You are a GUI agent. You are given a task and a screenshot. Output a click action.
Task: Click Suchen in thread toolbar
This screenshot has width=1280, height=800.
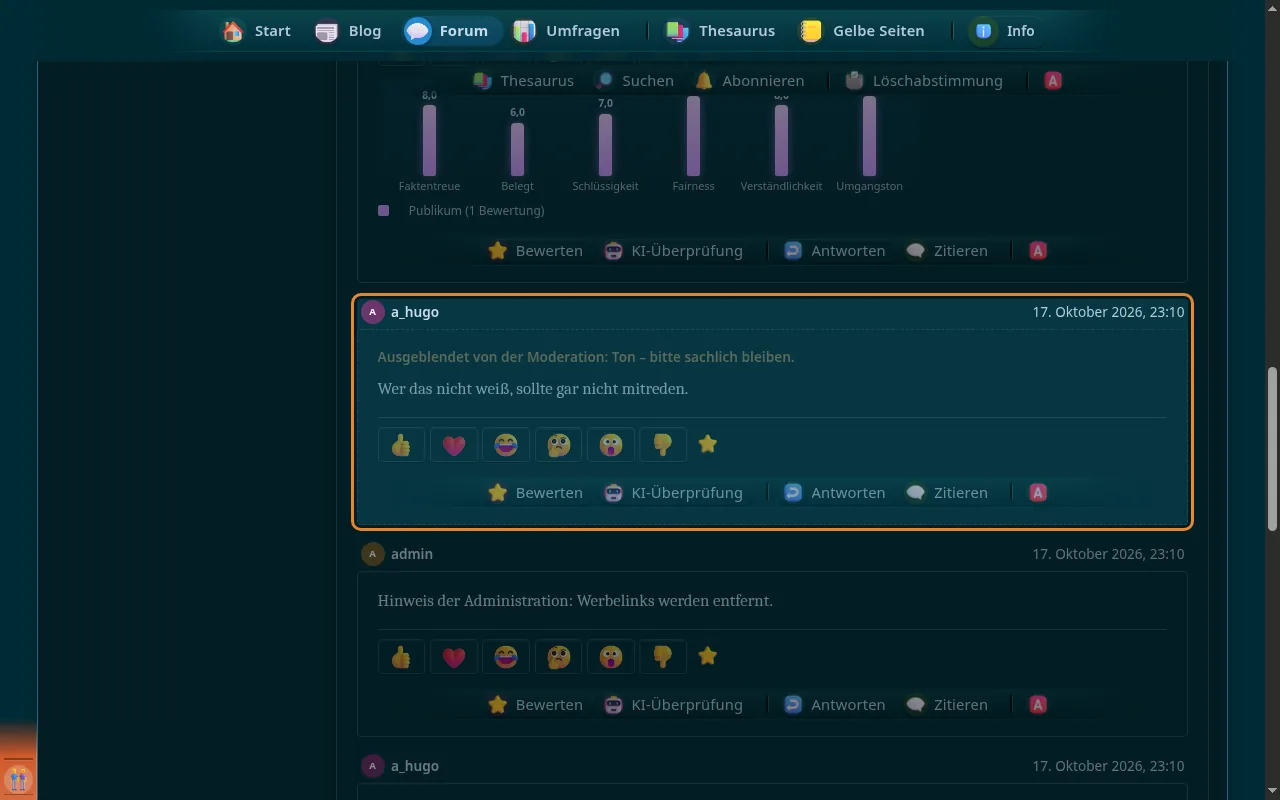(634, 81)
